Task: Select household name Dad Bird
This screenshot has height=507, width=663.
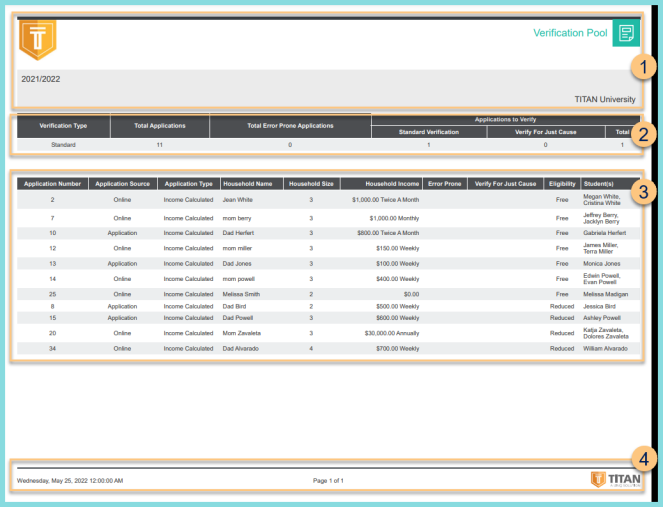Action: [x=234, y=307]
